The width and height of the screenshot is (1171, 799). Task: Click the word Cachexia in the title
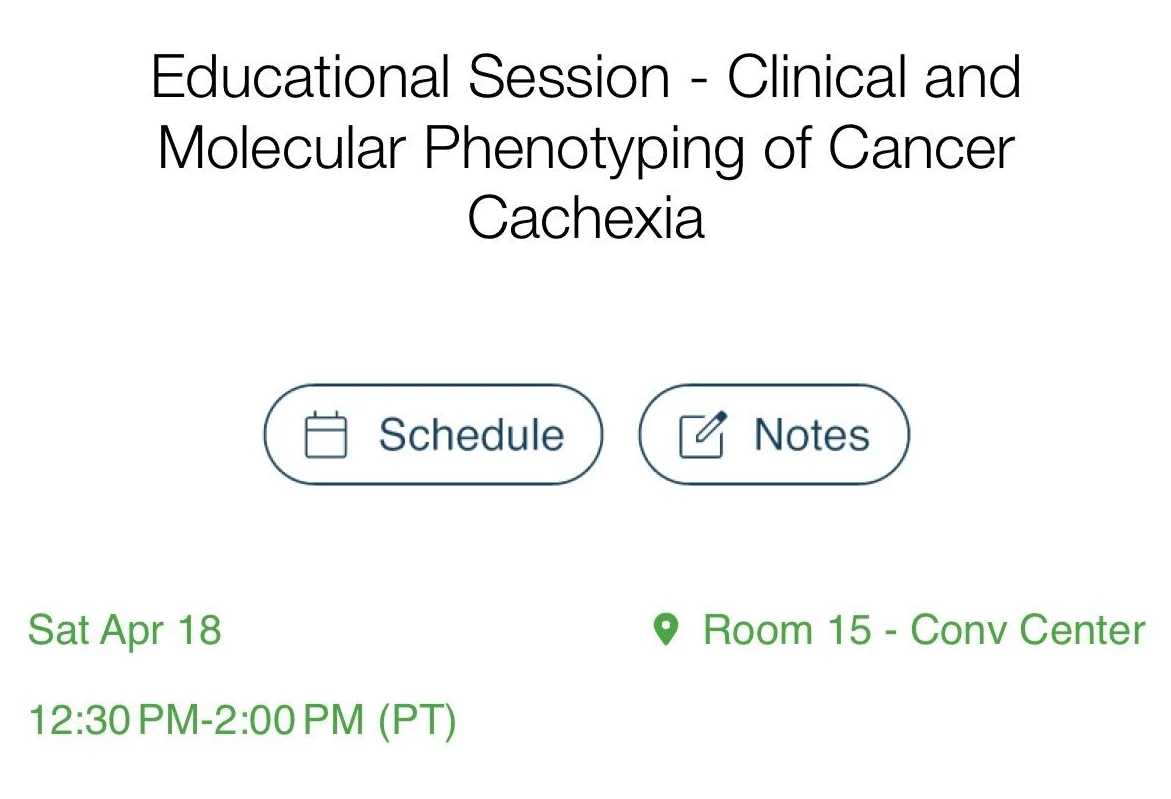click(x=586, y=217)
